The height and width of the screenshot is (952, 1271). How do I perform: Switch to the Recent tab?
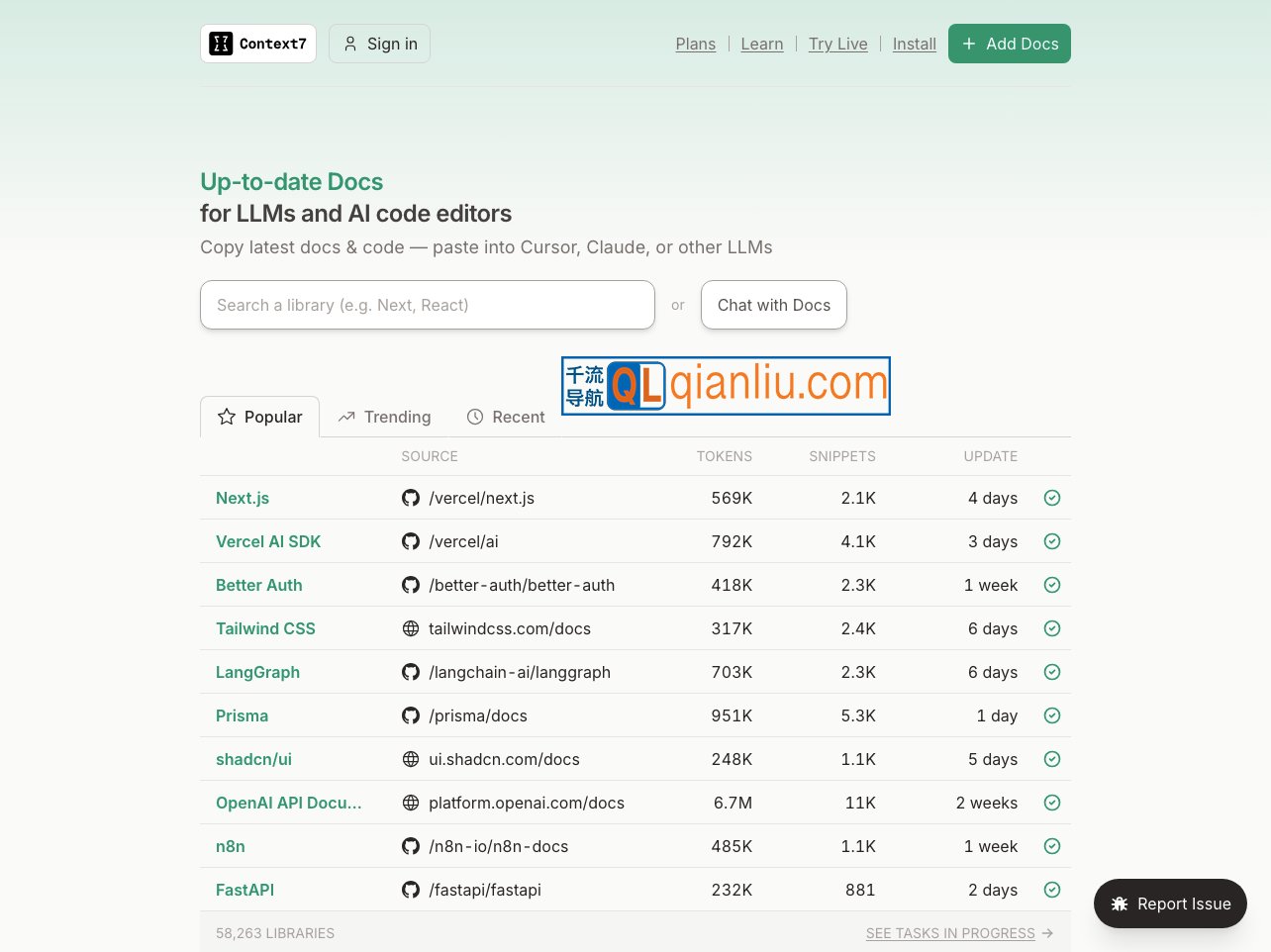pyautogui.click(x=506, y=417)
